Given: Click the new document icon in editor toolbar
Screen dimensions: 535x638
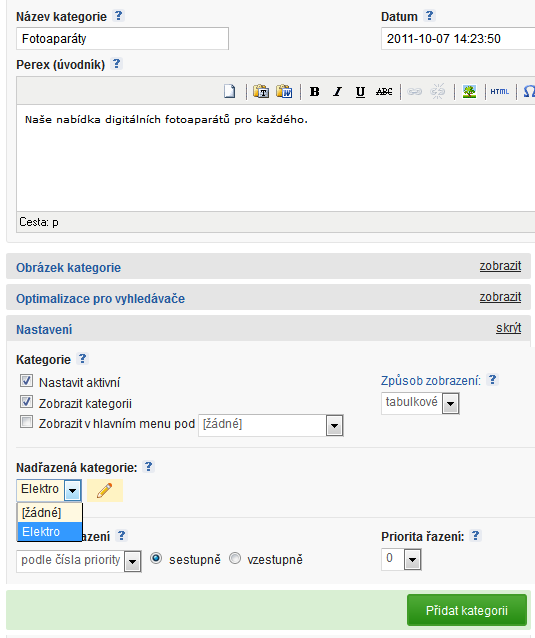Looking at the screenshot, I should pos(230,92).
